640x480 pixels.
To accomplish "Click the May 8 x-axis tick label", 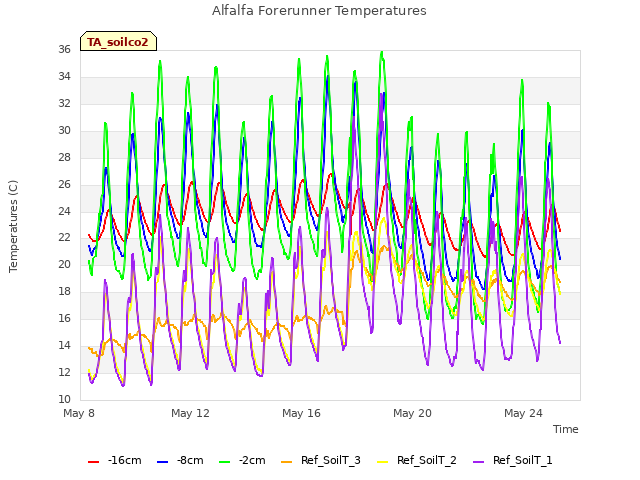I will pos(79,413).
